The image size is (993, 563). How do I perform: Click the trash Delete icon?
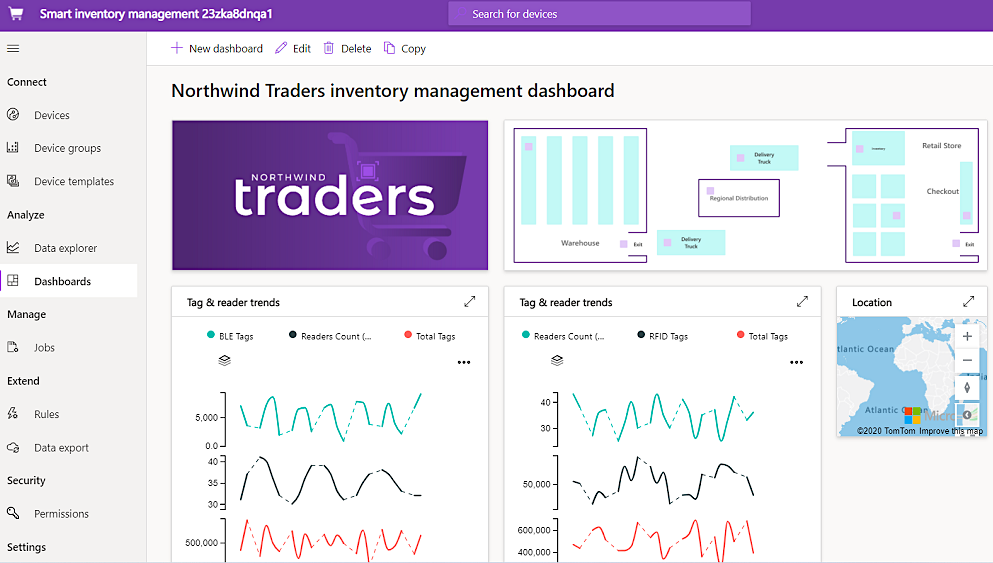click(329, 48)
